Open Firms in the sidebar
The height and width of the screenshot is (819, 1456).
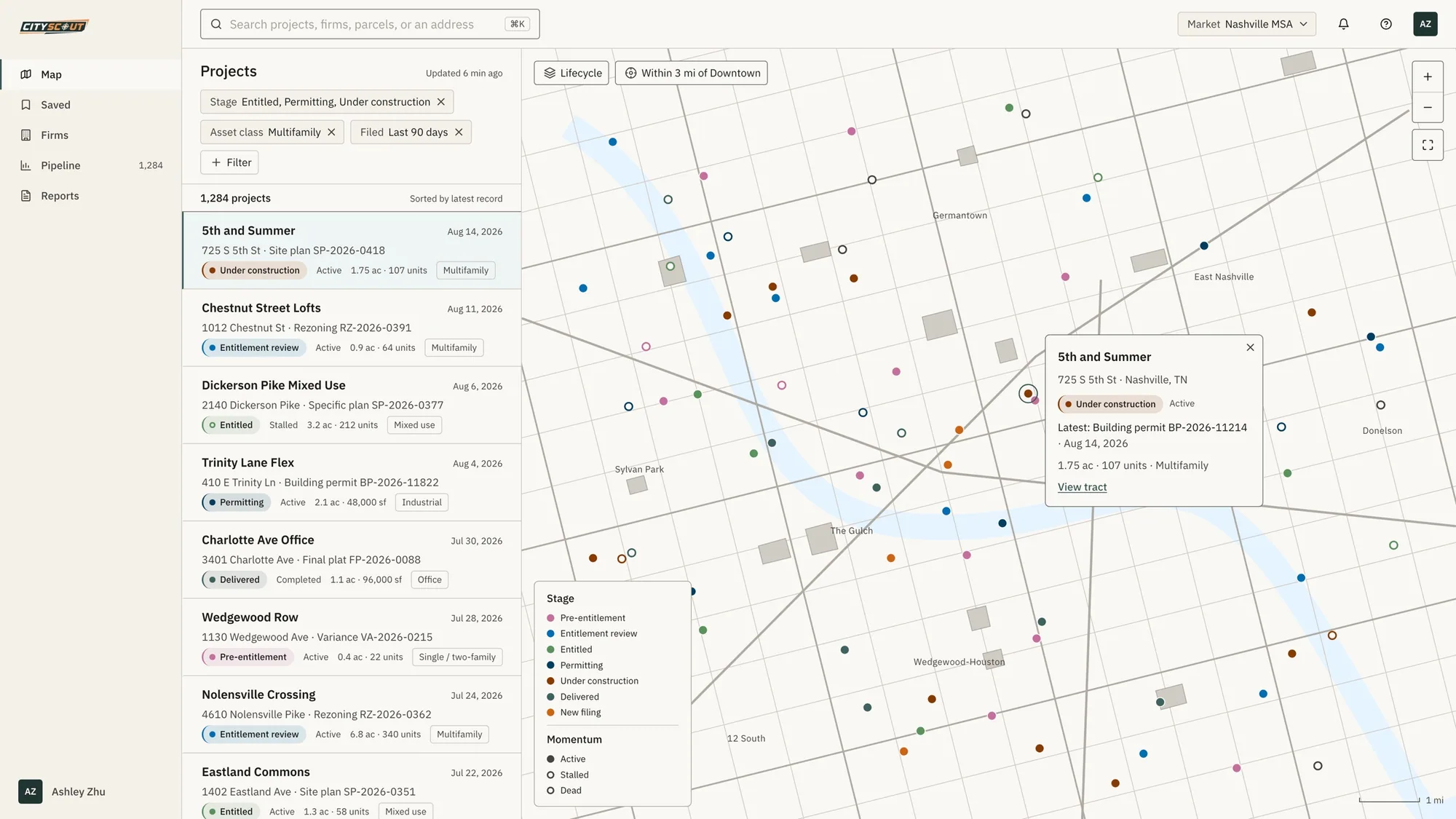coord(91,135)
